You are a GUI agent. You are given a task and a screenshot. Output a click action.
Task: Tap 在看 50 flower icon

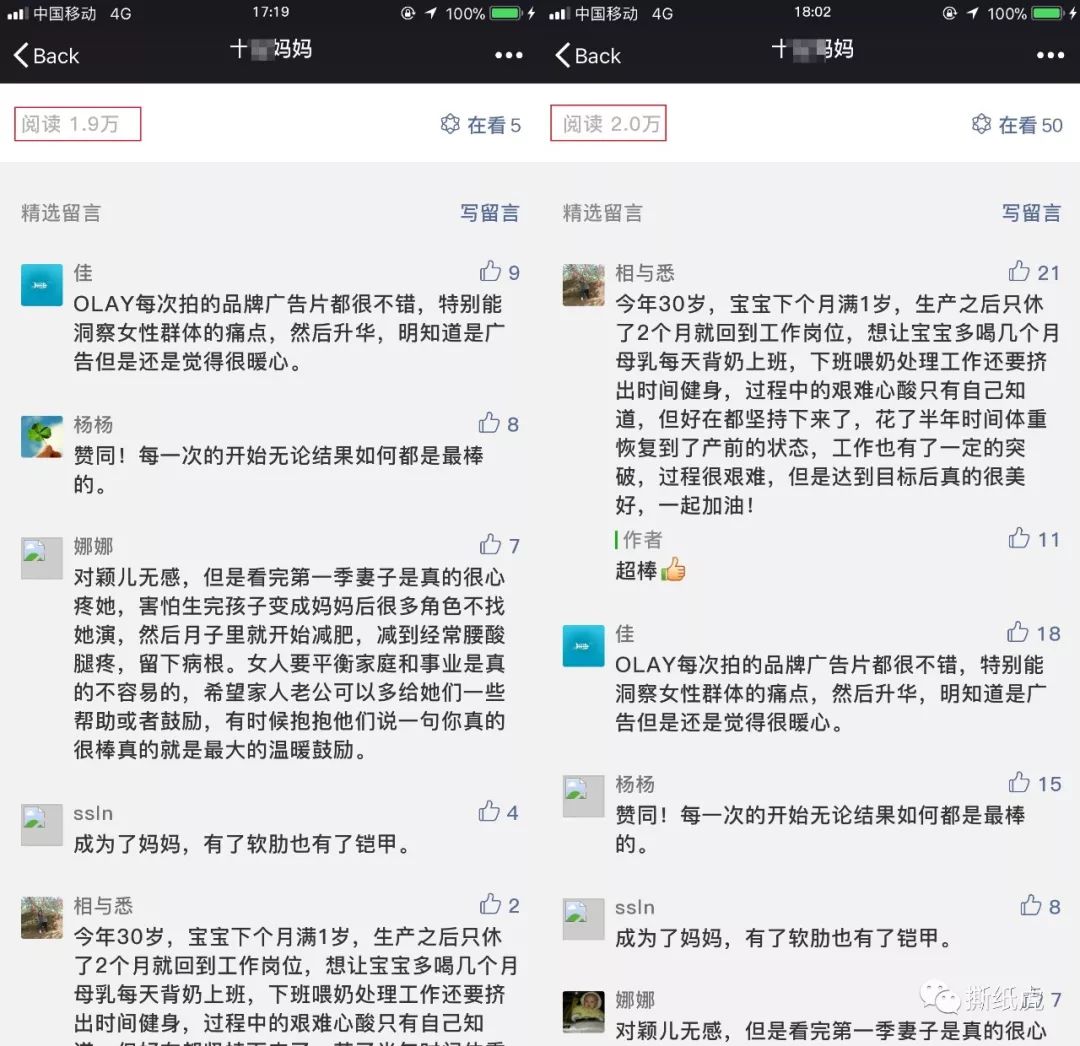tap(982, 124)
